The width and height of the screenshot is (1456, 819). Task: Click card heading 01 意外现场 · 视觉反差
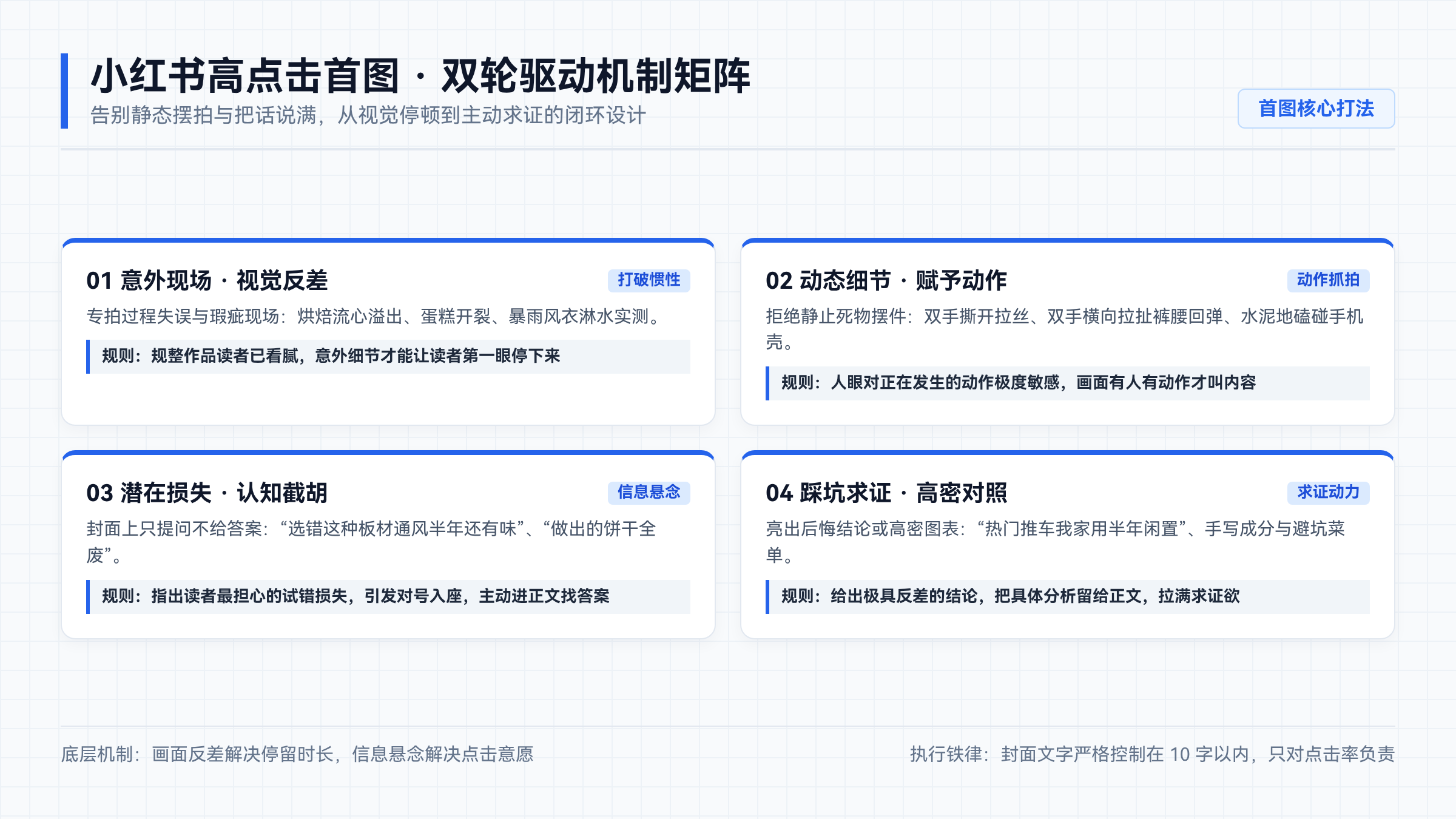(207, 280)
